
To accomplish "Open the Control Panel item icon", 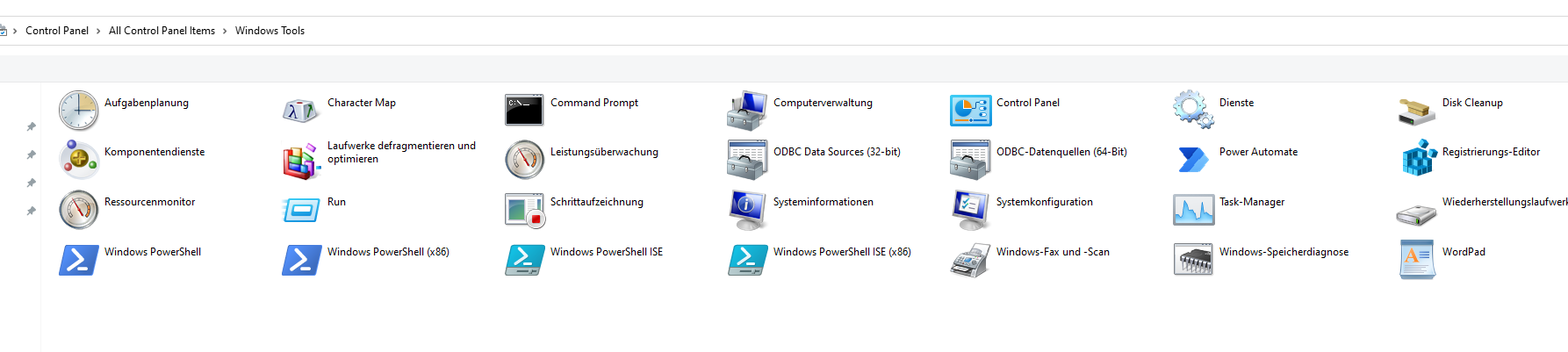I will point(971,111).
